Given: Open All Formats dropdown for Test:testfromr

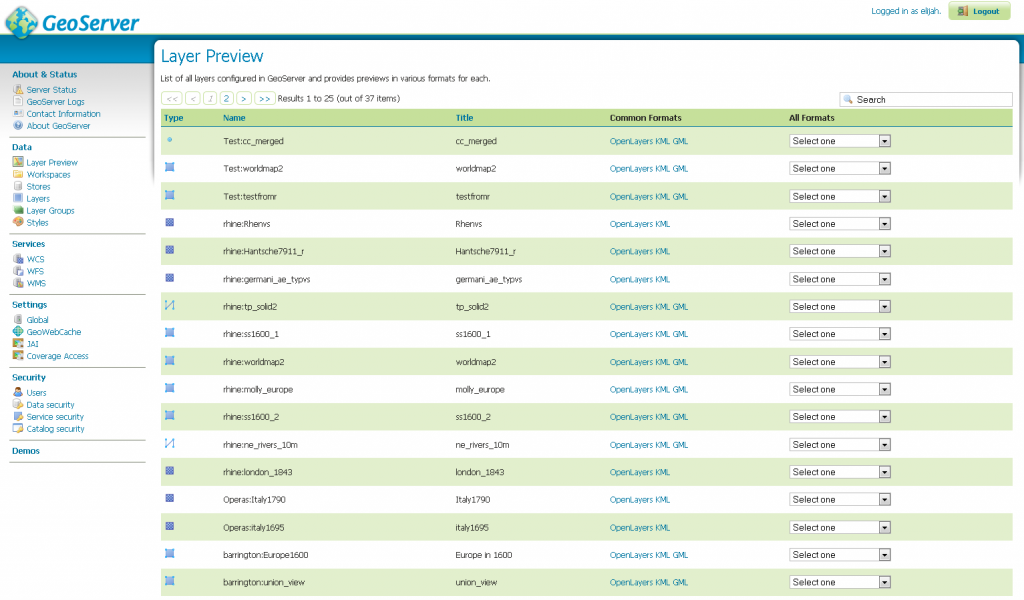Looking at the screenshot, I should [x=840, y=197].
